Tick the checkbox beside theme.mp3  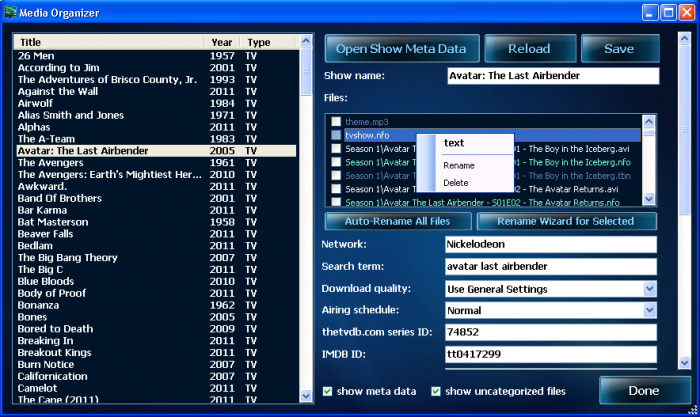[x=336, y=121]
